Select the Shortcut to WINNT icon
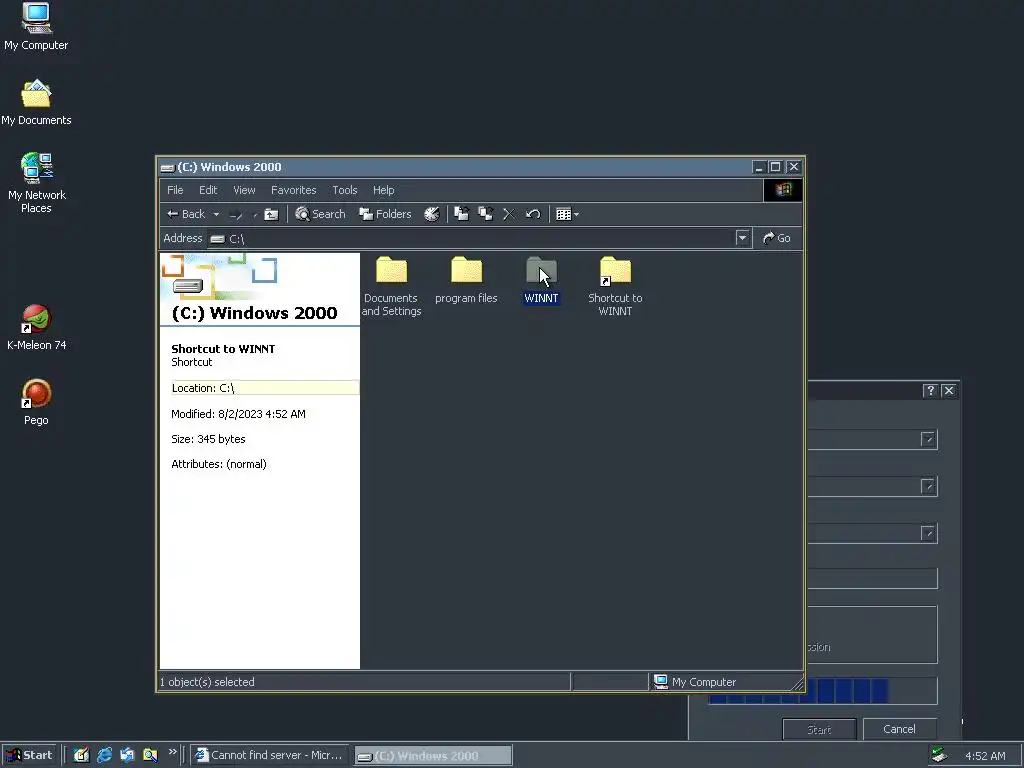The image size is (1024, 768). click(615, 286)
